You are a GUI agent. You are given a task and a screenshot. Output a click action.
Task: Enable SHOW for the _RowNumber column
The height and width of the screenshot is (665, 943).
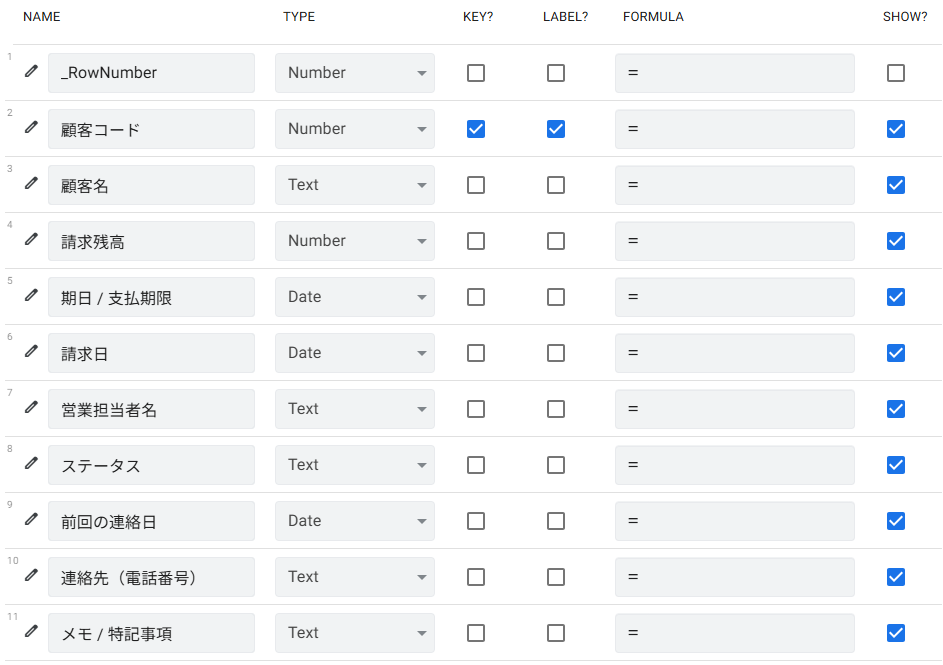coord(895,72)
